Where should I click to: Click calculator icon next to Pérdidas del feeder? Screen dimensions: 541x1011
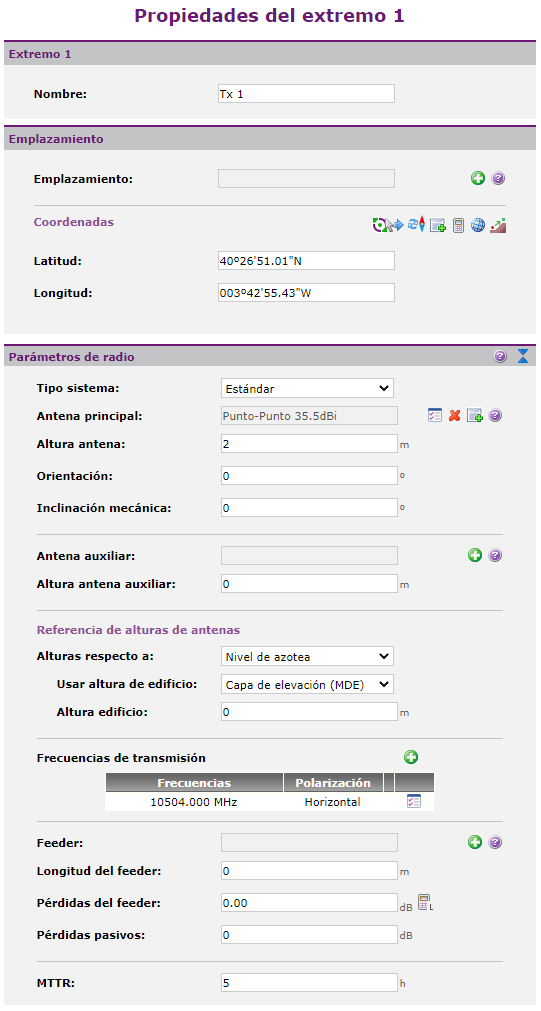click(425, 903)
